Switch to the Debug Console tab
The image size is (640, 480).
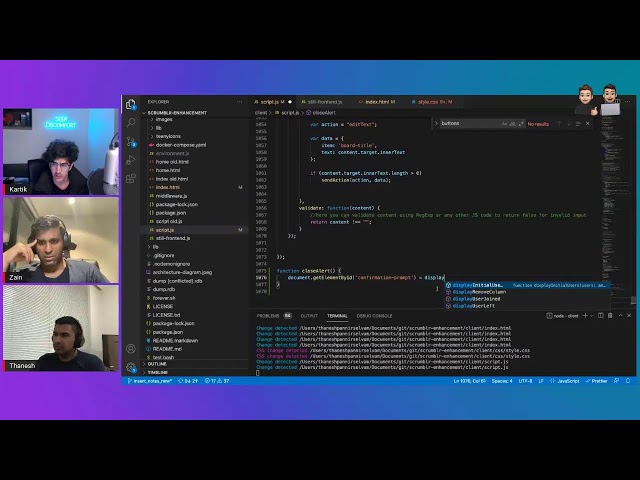(x=374, y=316)
